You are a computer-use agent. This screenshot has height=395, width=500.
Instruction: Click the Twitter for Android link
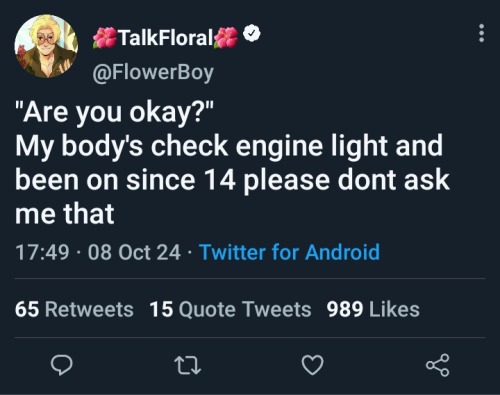click(x=289, y=252)
